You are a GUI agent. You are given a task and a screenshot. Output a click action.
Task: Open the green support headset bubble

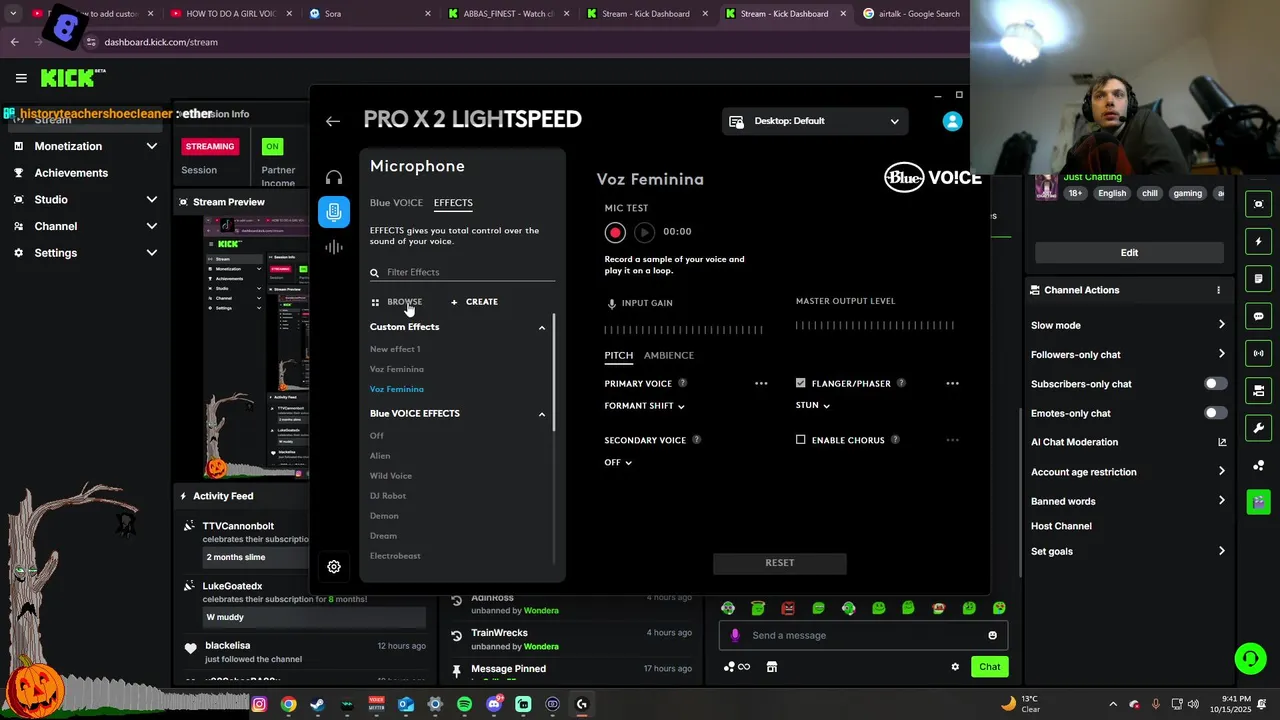click(1250, 658)
